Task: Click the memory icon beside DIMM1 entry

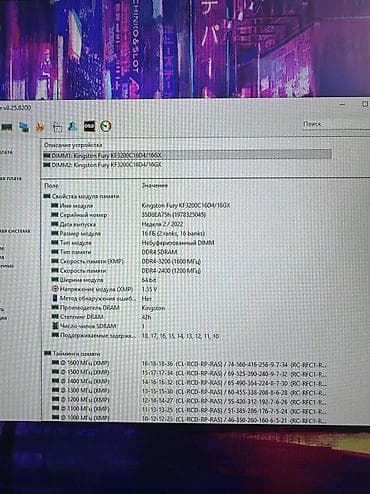Action: tap(47, 155)
